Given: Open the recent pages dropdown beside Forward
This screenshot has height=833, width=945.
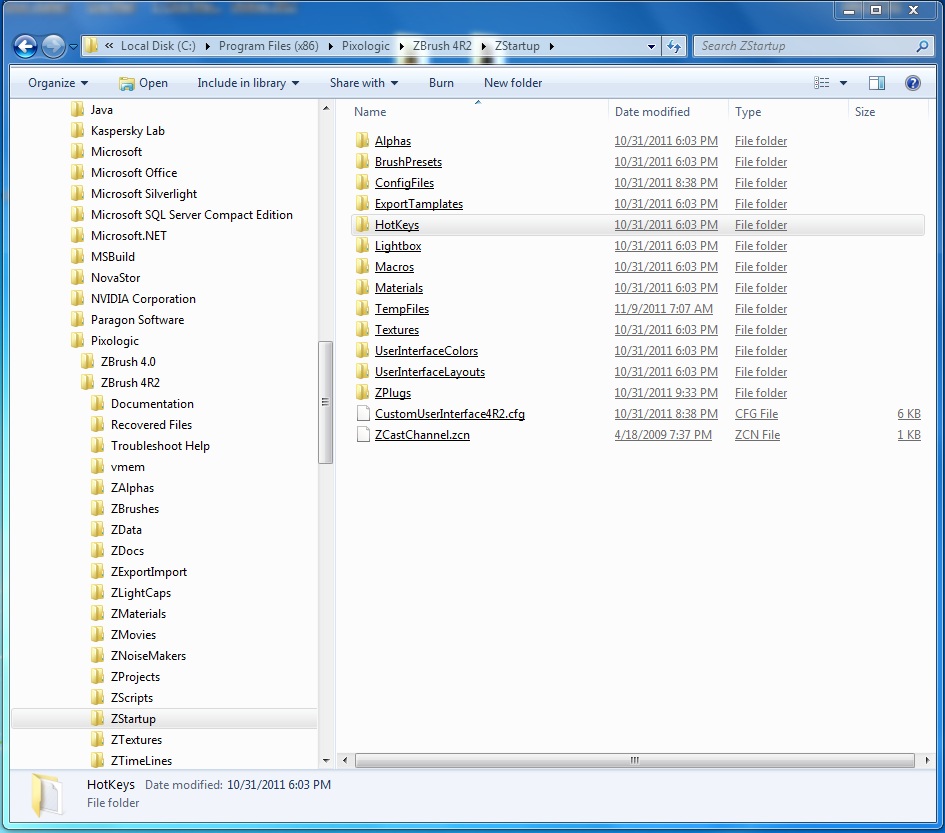Looking at the screenshot, I should pos(73,46).
